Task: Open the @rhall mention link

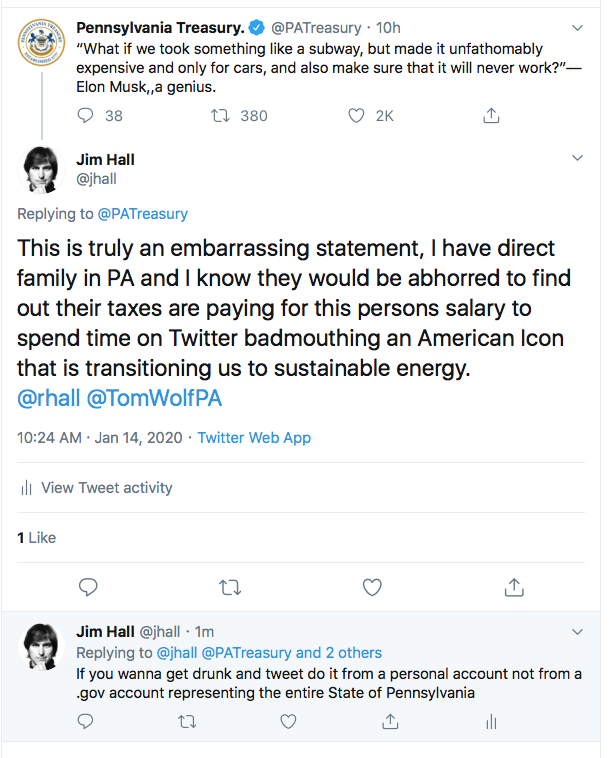Action: 49,397
